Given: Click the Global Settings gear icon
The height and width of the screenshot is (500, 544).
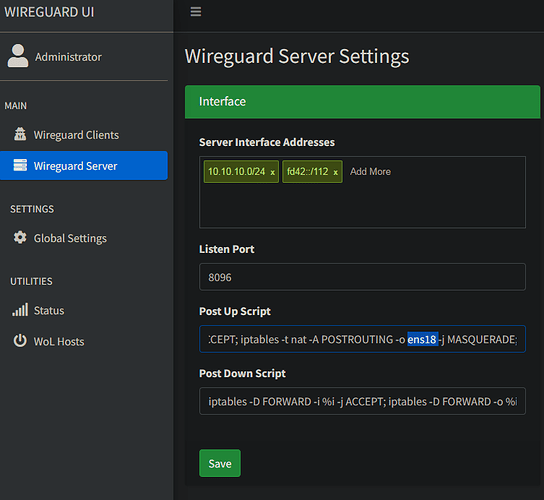Looking at the screenshot, I should pos(20,237).
